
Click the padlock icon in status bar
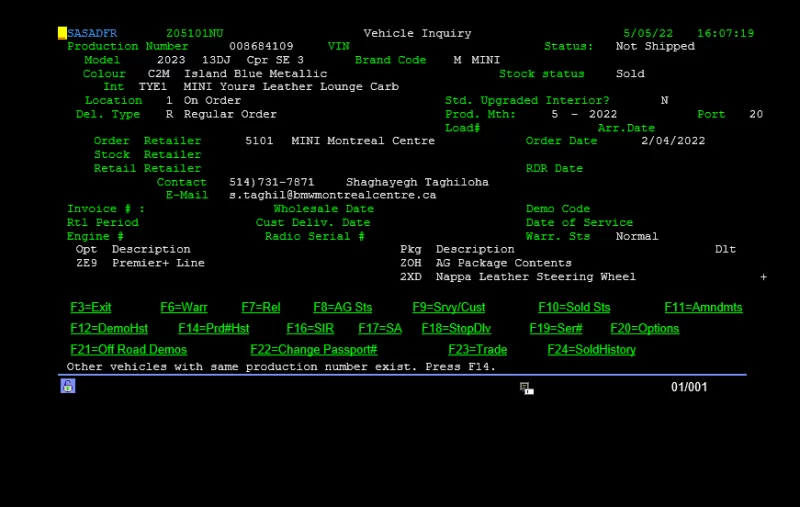[x=68, y=386]
